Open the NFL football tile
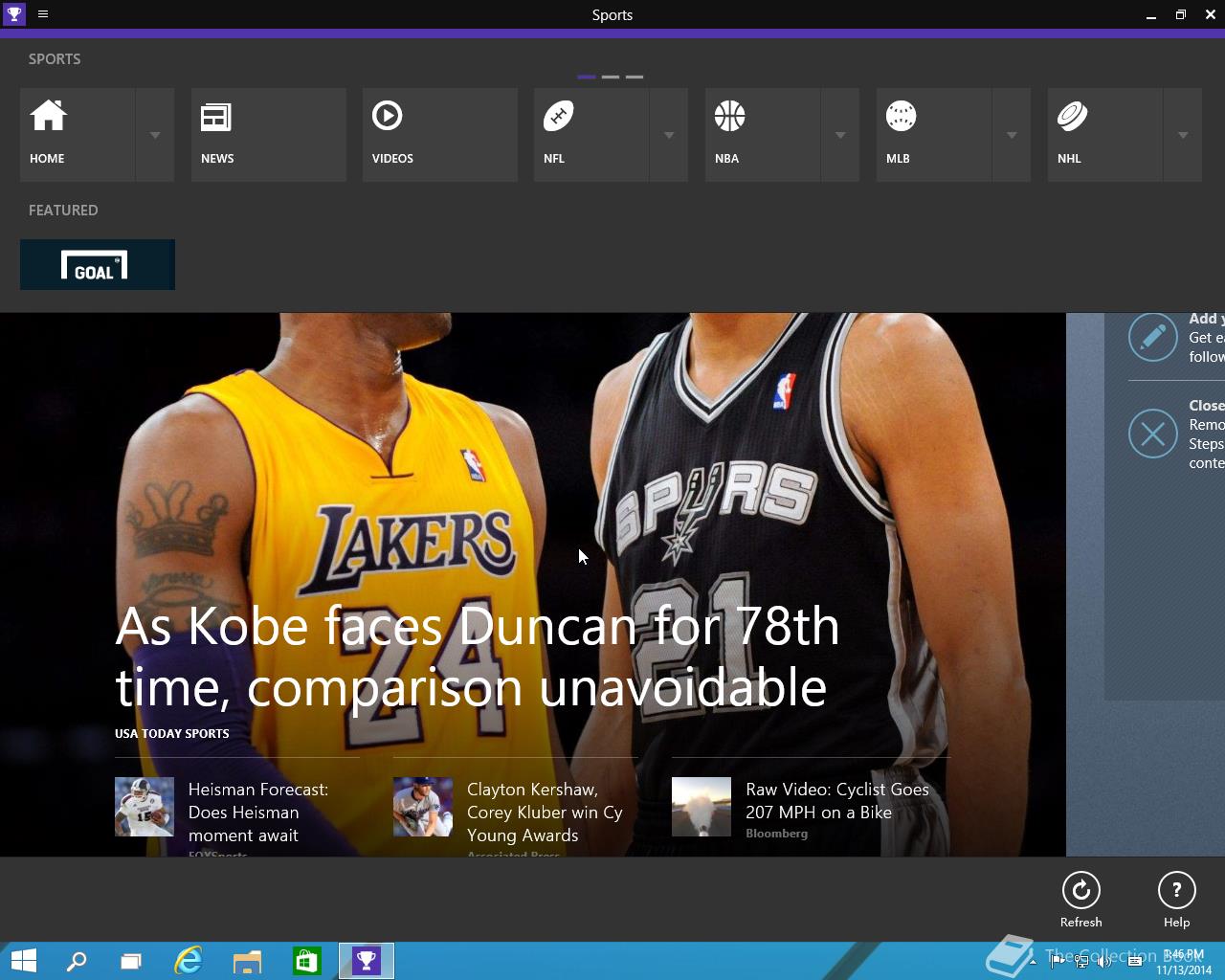 tap(591, 134)
